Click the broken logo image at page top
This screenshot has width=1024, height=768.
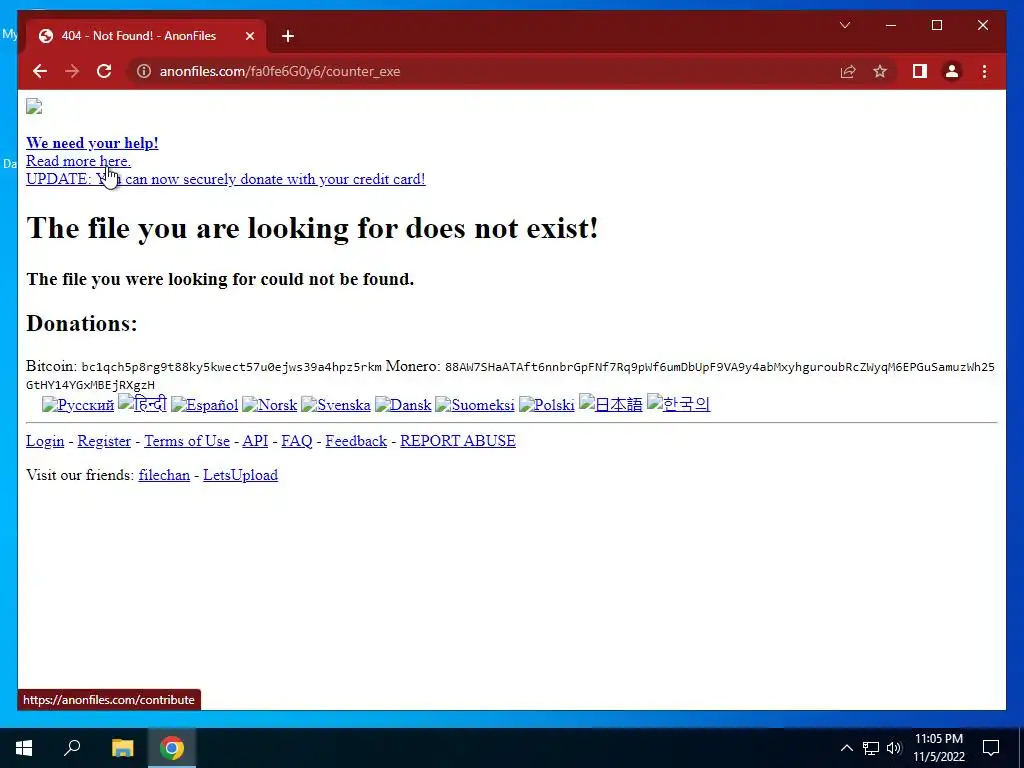pyautogui.click(x=34, y=106)
